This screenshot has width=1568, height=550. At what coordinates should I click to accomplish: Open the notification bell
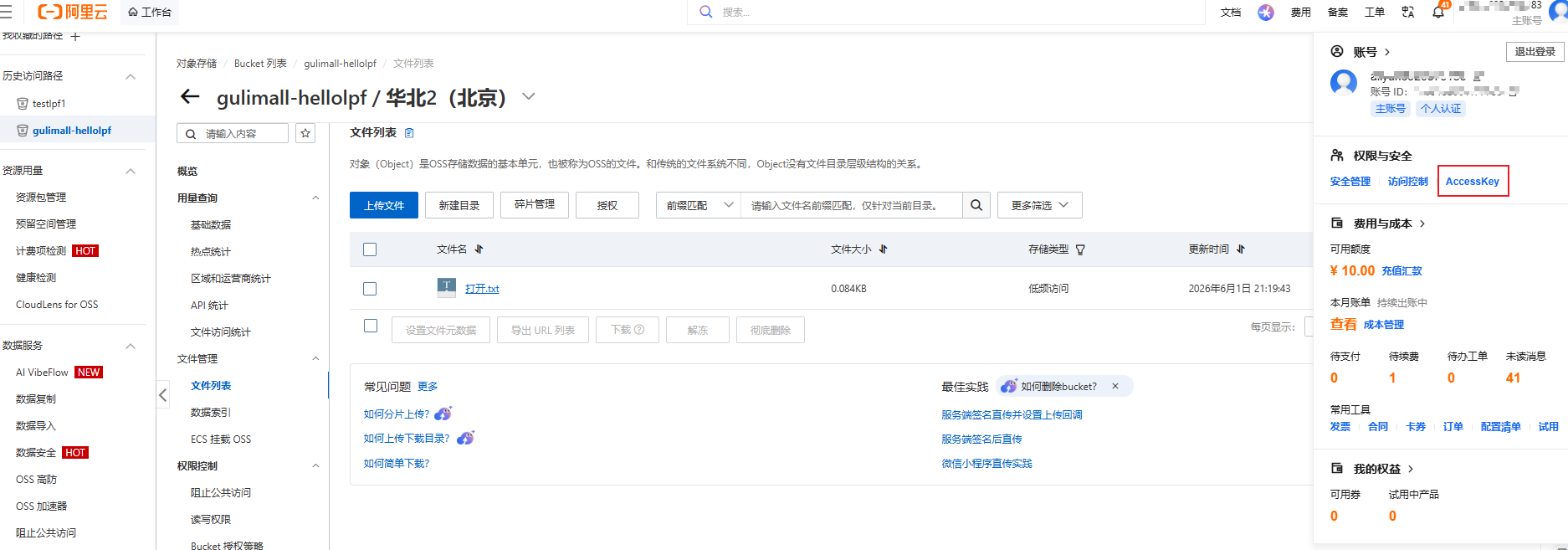pos(1438,13)
